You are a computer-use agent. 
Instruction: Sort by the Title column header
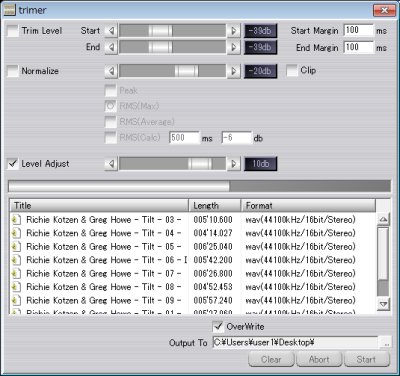pos(99,206)
